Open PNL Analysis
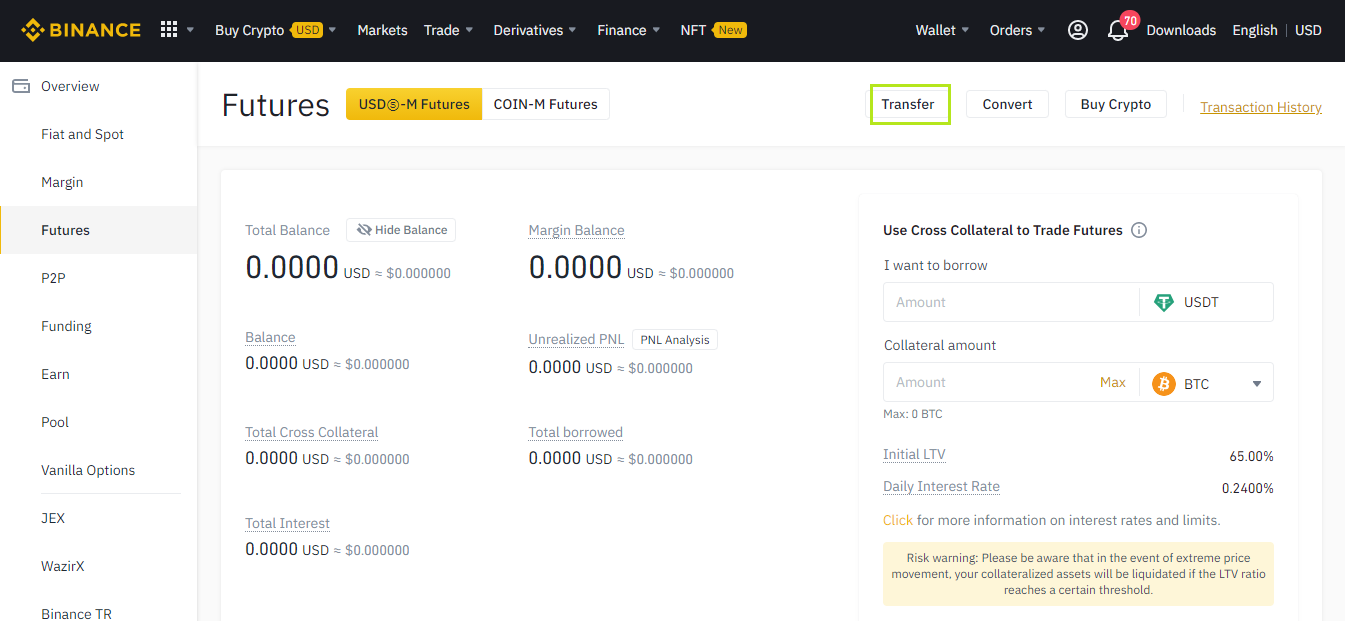Viewport: 1345px width, 621px height. click(x=675, y=340)
